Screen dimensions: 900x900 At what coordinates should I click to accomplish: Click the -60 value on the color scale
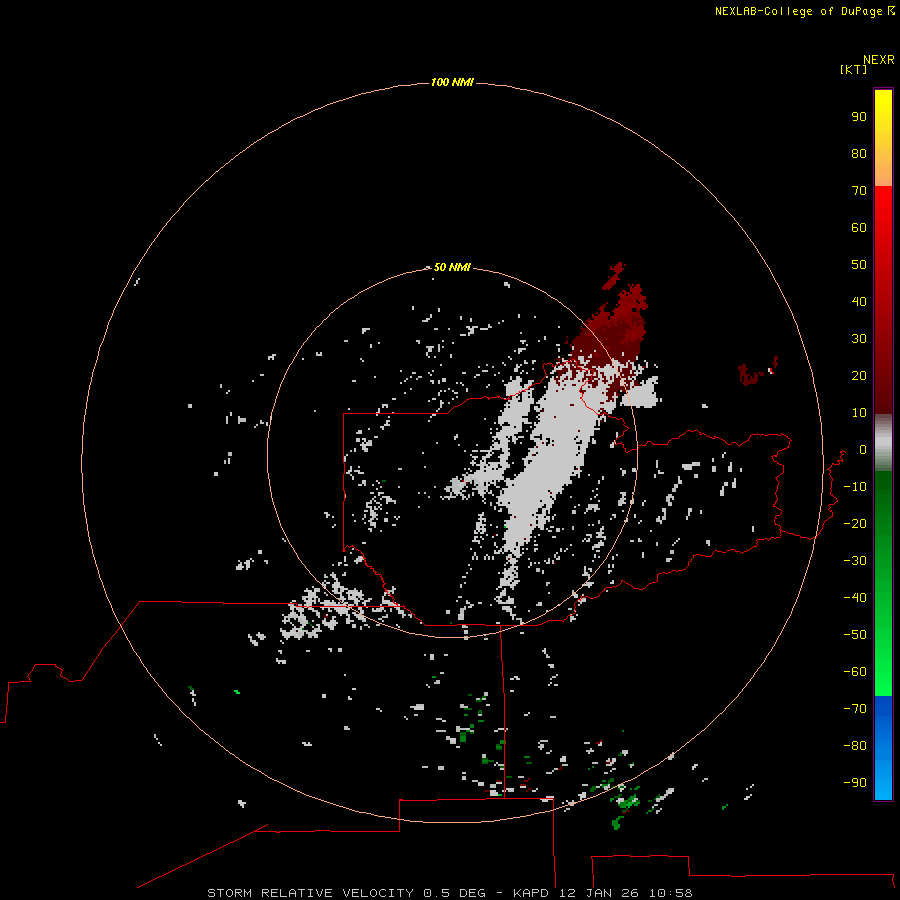tap(855, 672)
